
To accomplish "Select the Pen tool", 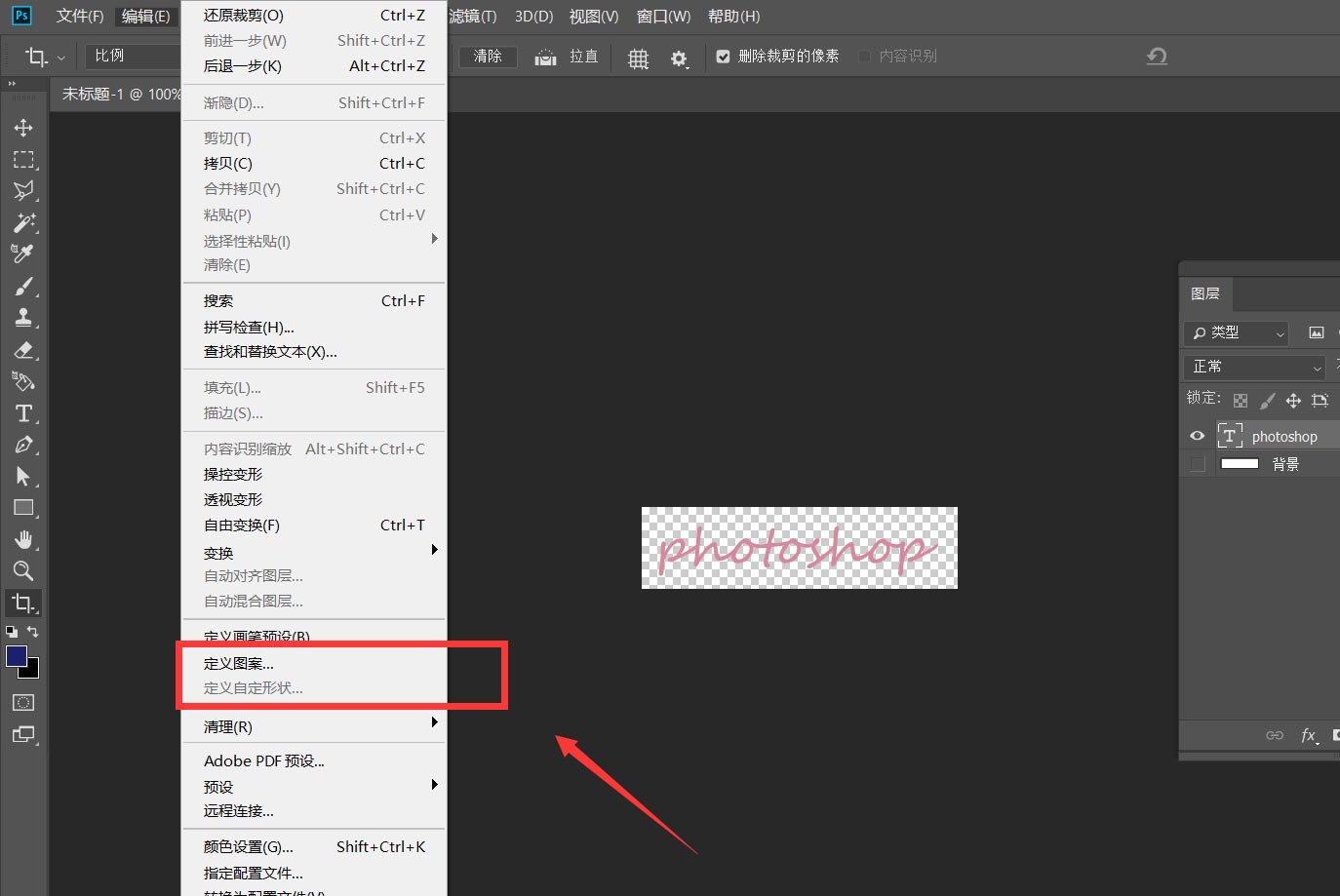I will pyautogui.click(x=23, y=445).
